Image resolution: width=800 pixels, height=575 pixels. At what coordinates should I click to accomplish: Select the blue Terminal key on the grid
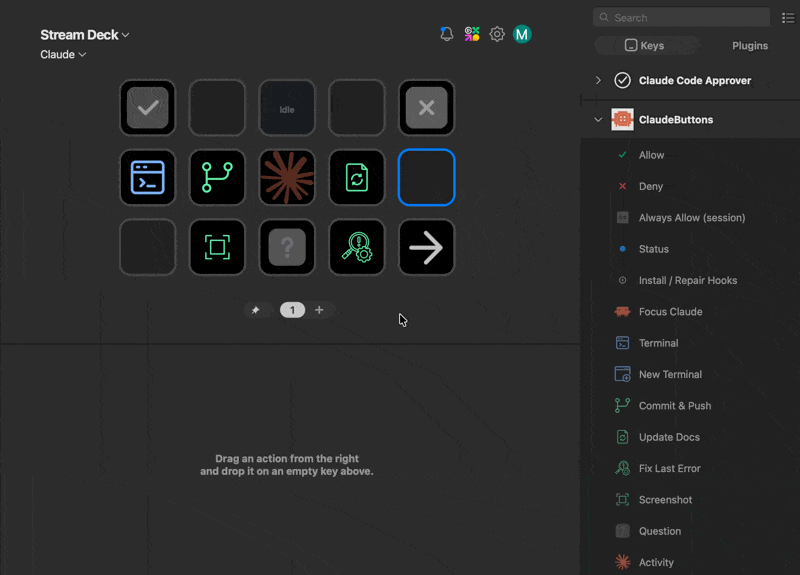click(x=147, y=178)
